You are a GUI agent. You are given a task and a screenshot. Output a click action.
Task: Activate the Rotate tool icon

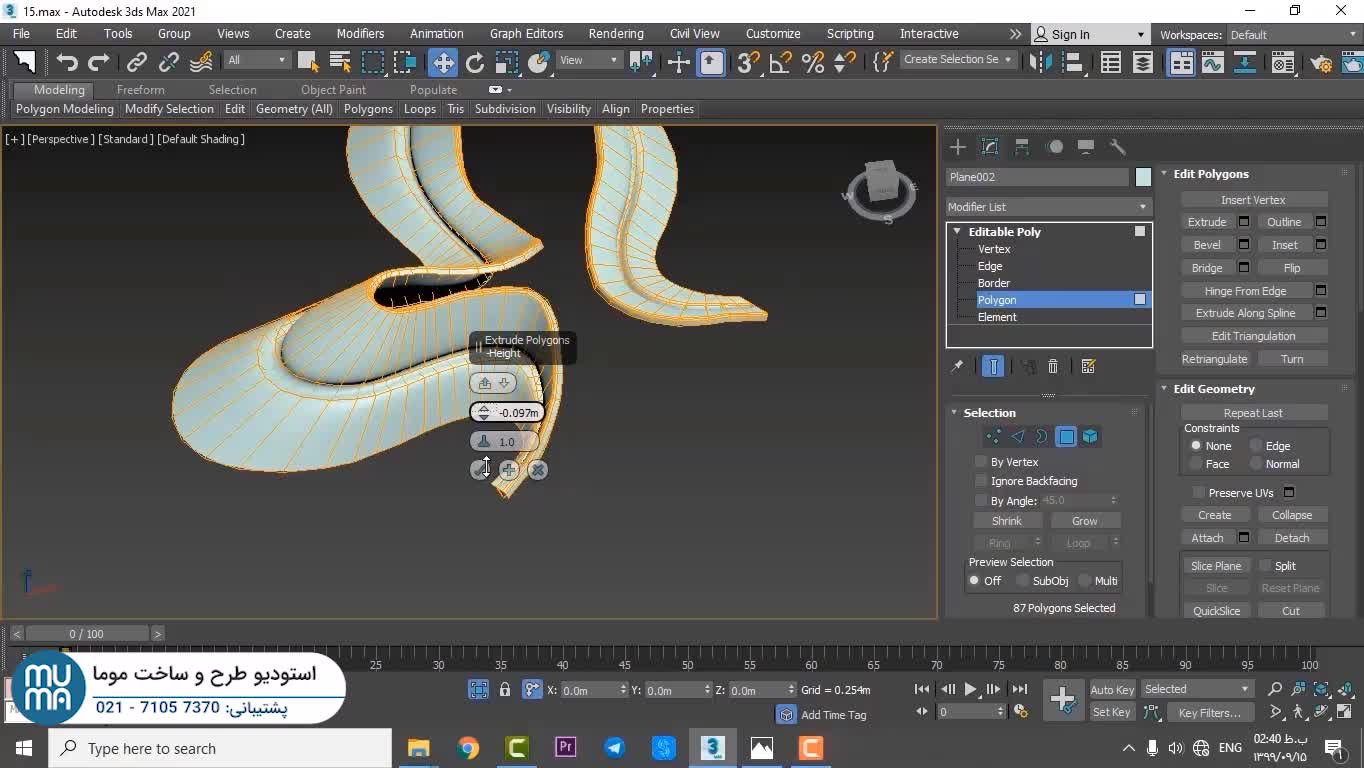[474, 62]
